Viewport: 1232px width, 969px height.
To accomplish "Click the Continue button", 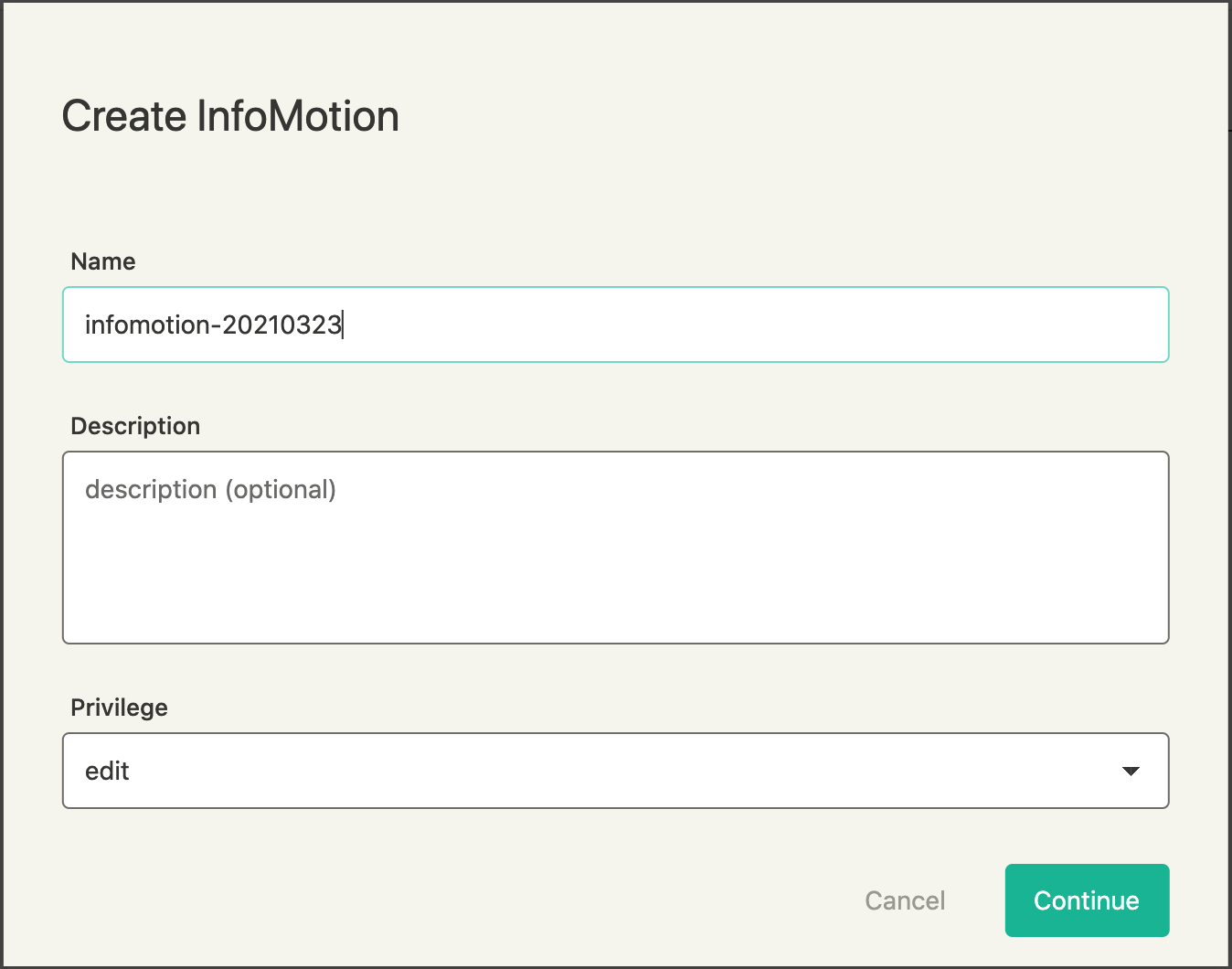I will click(1087, 900).
